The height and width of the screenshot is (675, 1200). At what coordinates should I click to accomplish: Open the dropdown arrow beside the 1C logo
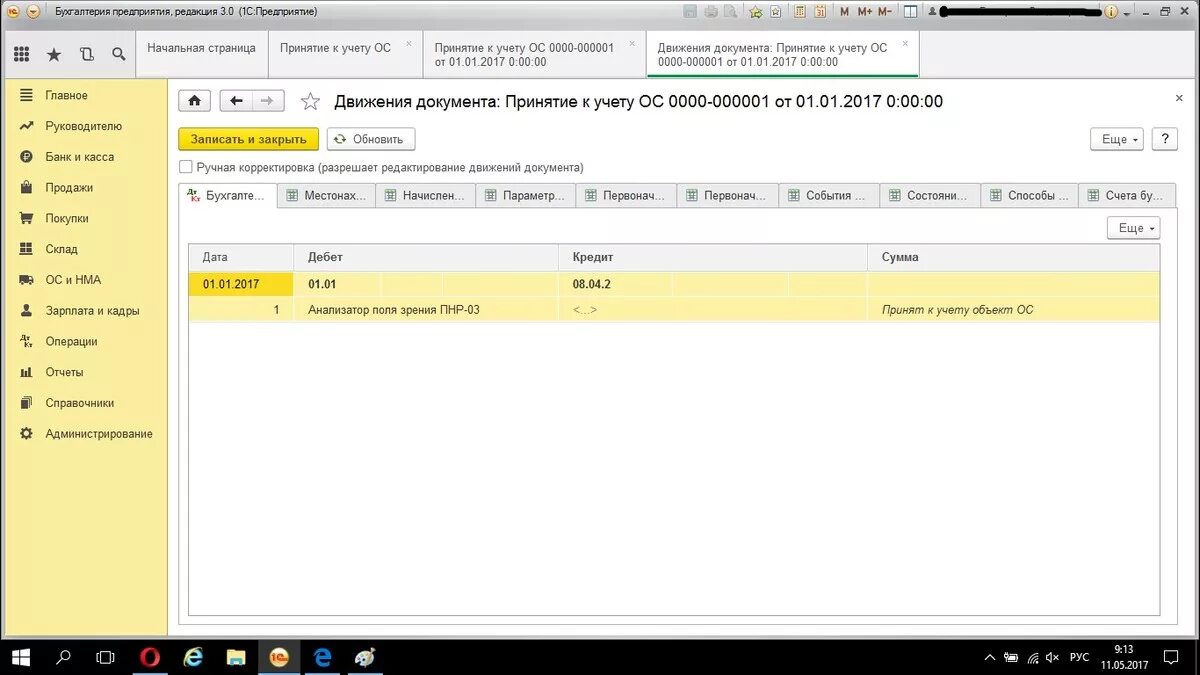(33, 12)
